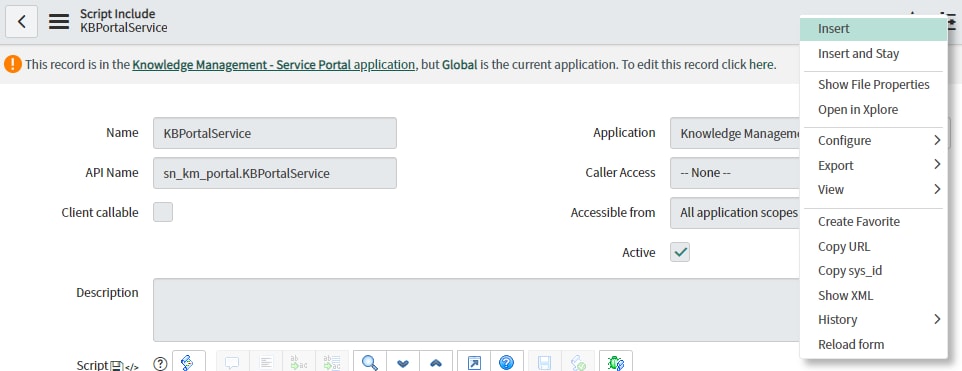
Task: Click into the API Name field
Action: 275,173
